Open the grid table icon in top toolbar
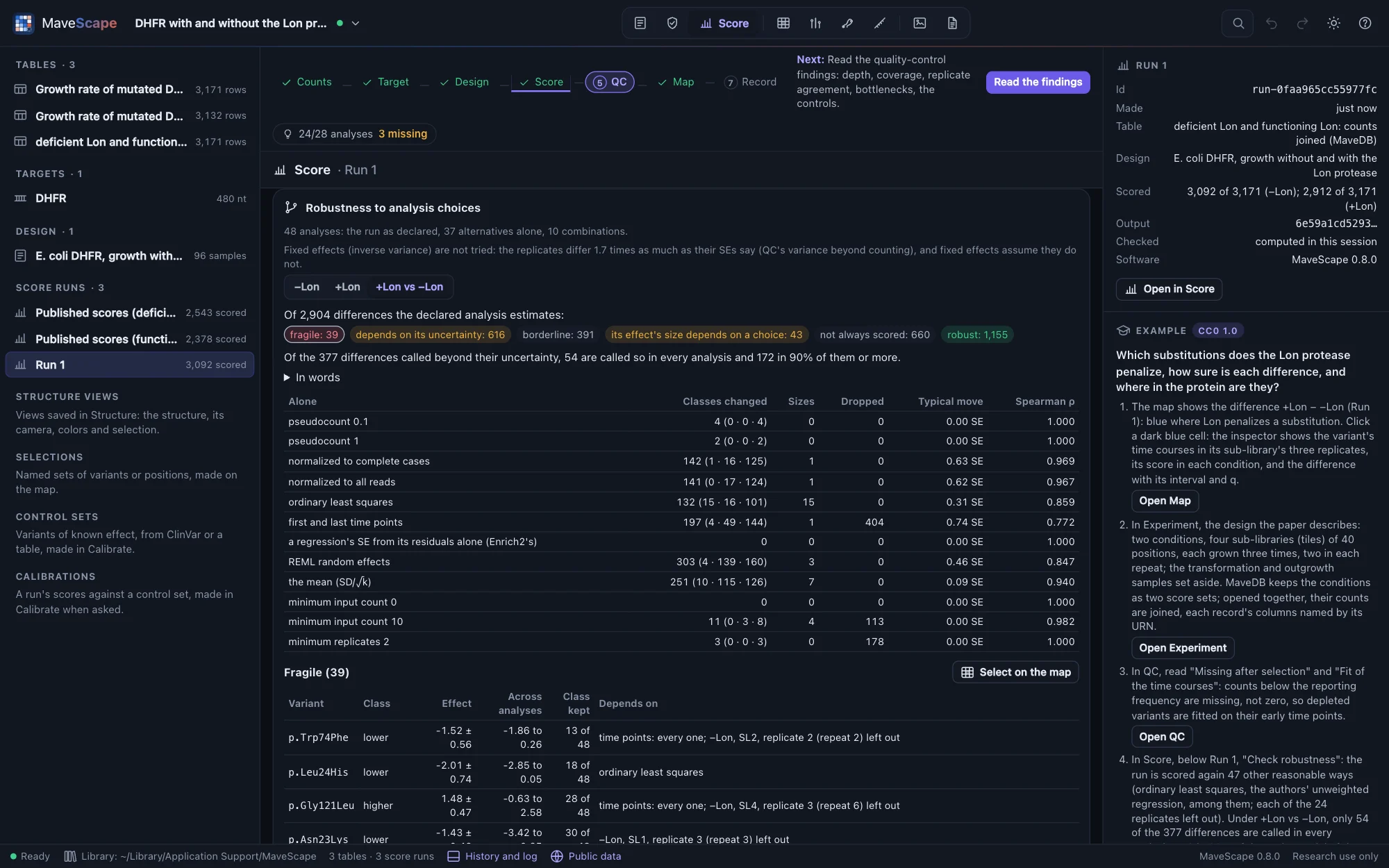The height and width of the screenshot is (868, 1389). (x=783, y=23)
